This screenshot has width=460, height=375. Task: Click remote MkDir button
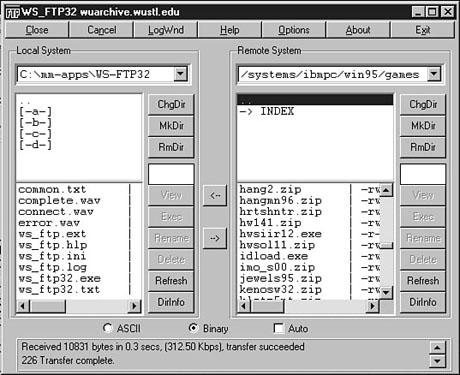(423, 126)
